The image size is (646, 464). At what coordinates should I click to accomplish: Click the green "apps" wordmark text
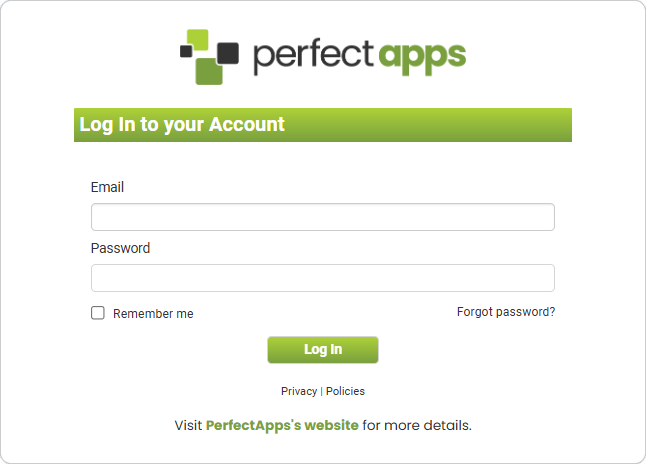pos(422,55)
